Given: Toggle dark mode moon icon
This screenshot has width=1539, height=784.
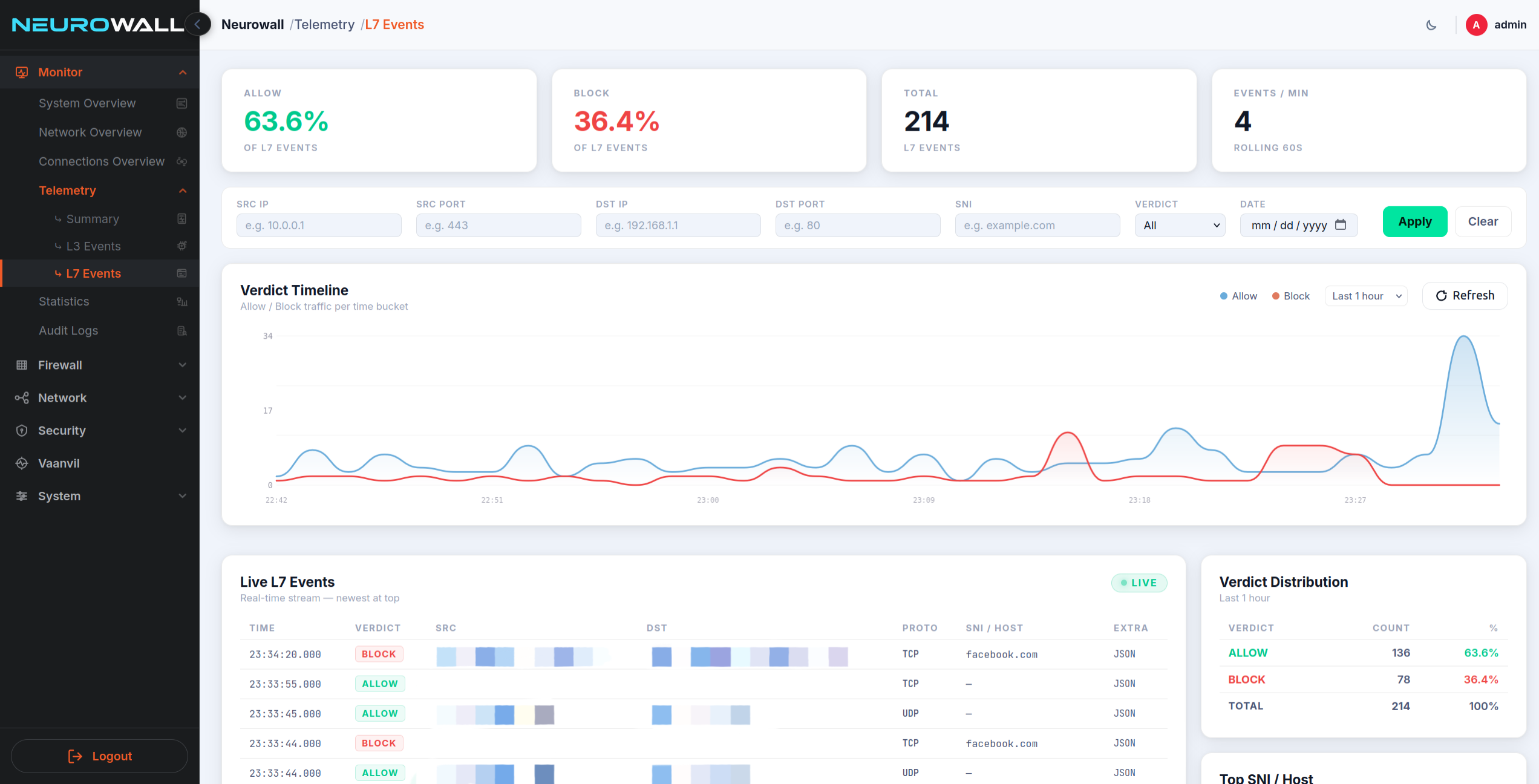Looking at the screenshot, I should click(x=1431, y=25).
